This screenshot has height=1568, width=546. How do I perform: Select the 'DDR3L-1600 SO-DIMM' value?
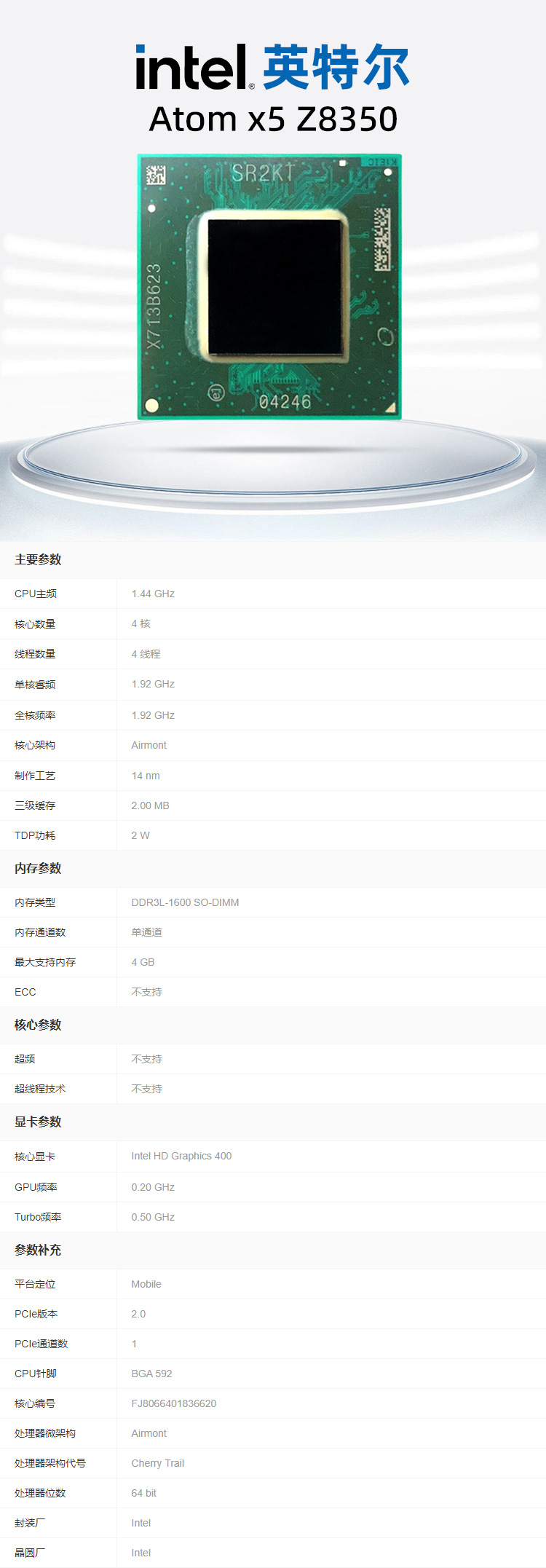point(185,902)
